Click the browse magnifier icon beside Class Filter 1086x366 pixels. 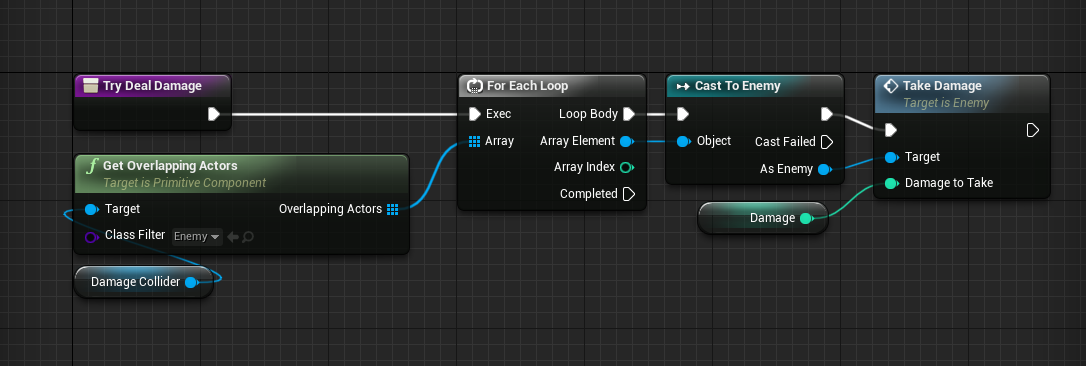248,237
